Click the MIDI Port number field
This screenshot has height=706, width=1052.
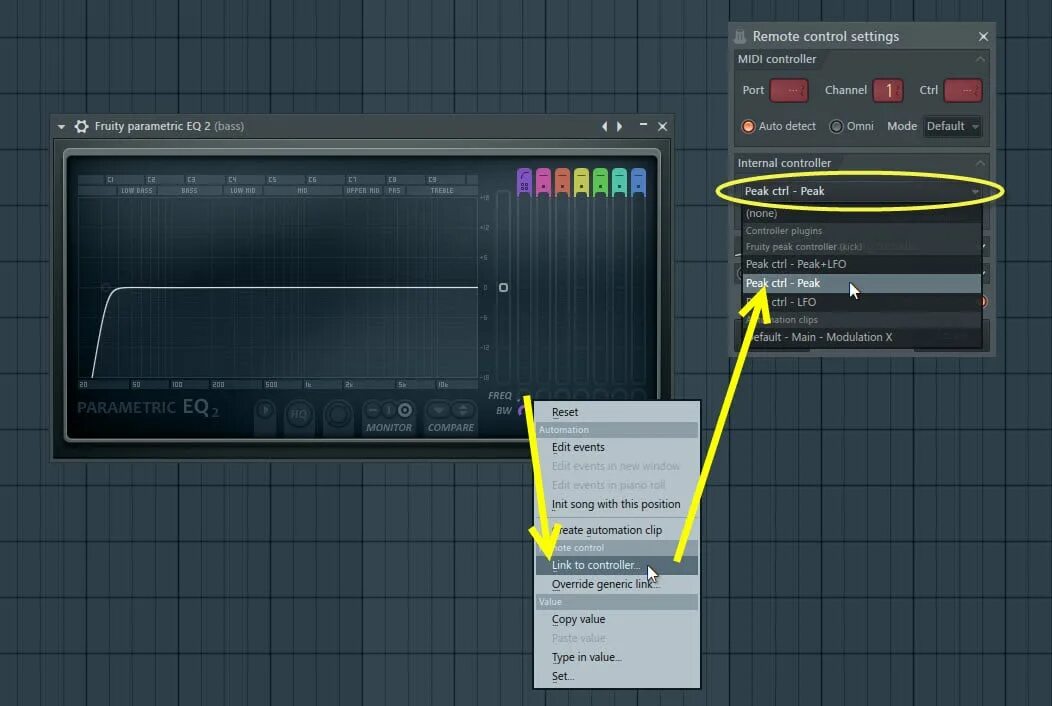click(789, 90)
